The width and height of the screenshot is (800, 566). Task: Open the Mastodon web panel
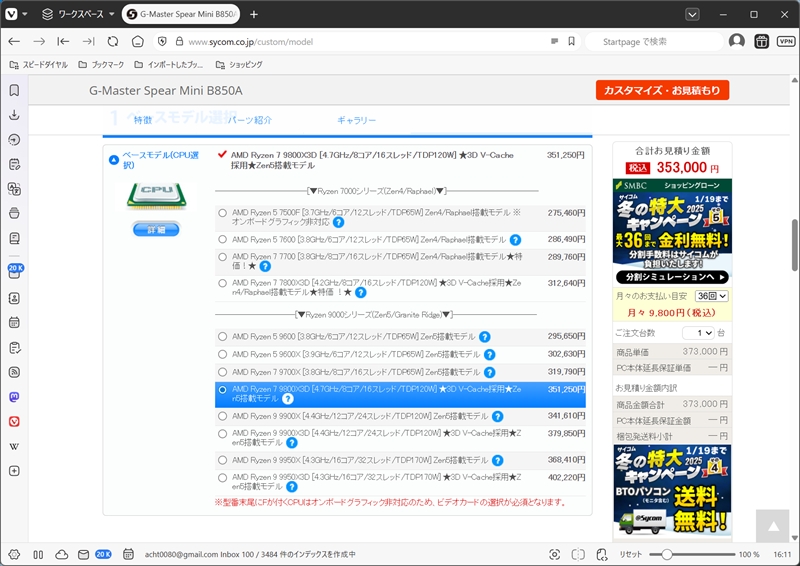(14, 396)
